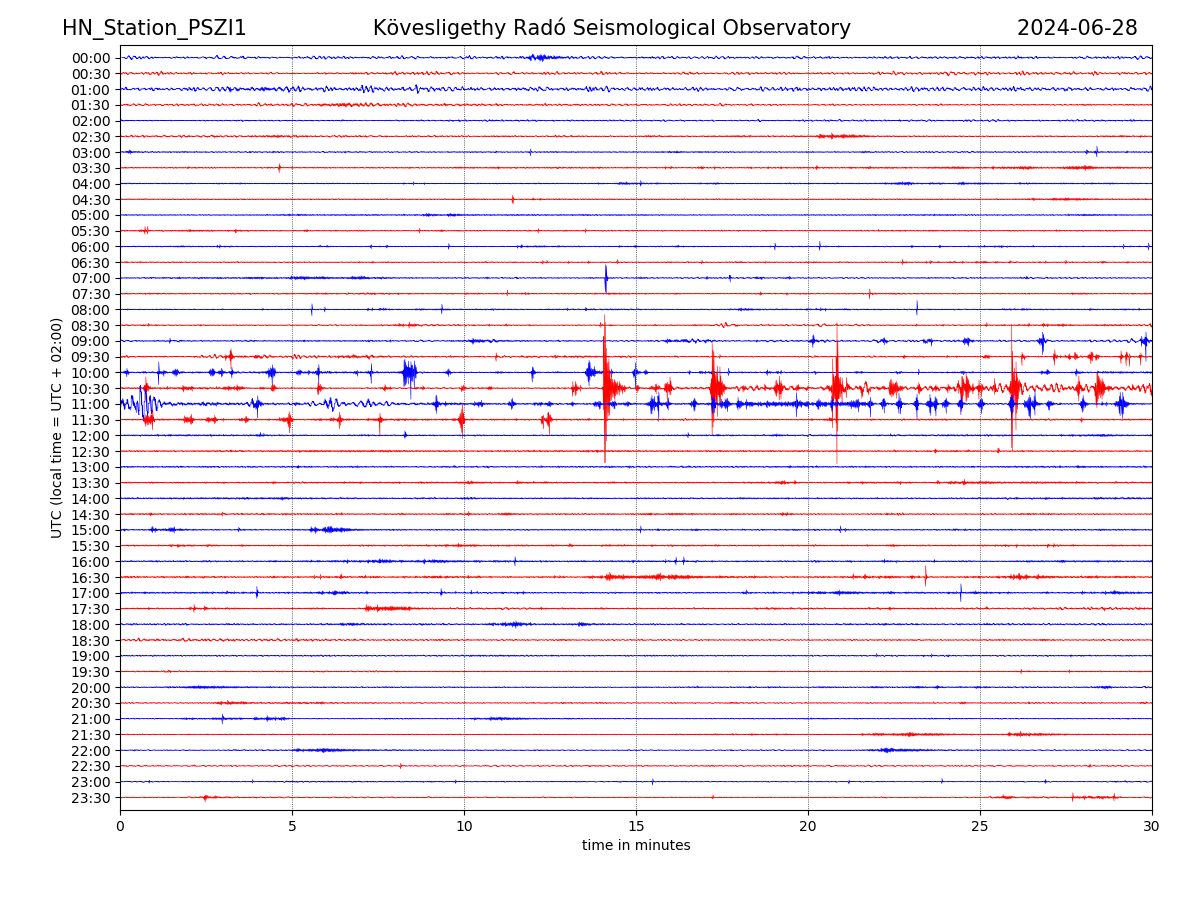
Task: Click the 25 tick on the x-axis
Action: (x=980, y=826)
